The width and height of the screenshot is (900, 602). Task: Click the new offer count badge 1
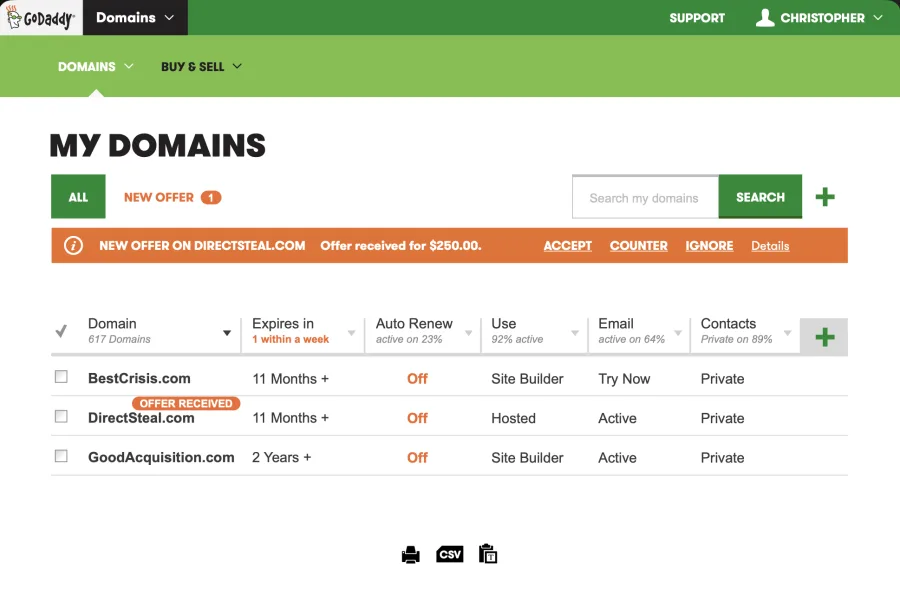tap(211, 197)
